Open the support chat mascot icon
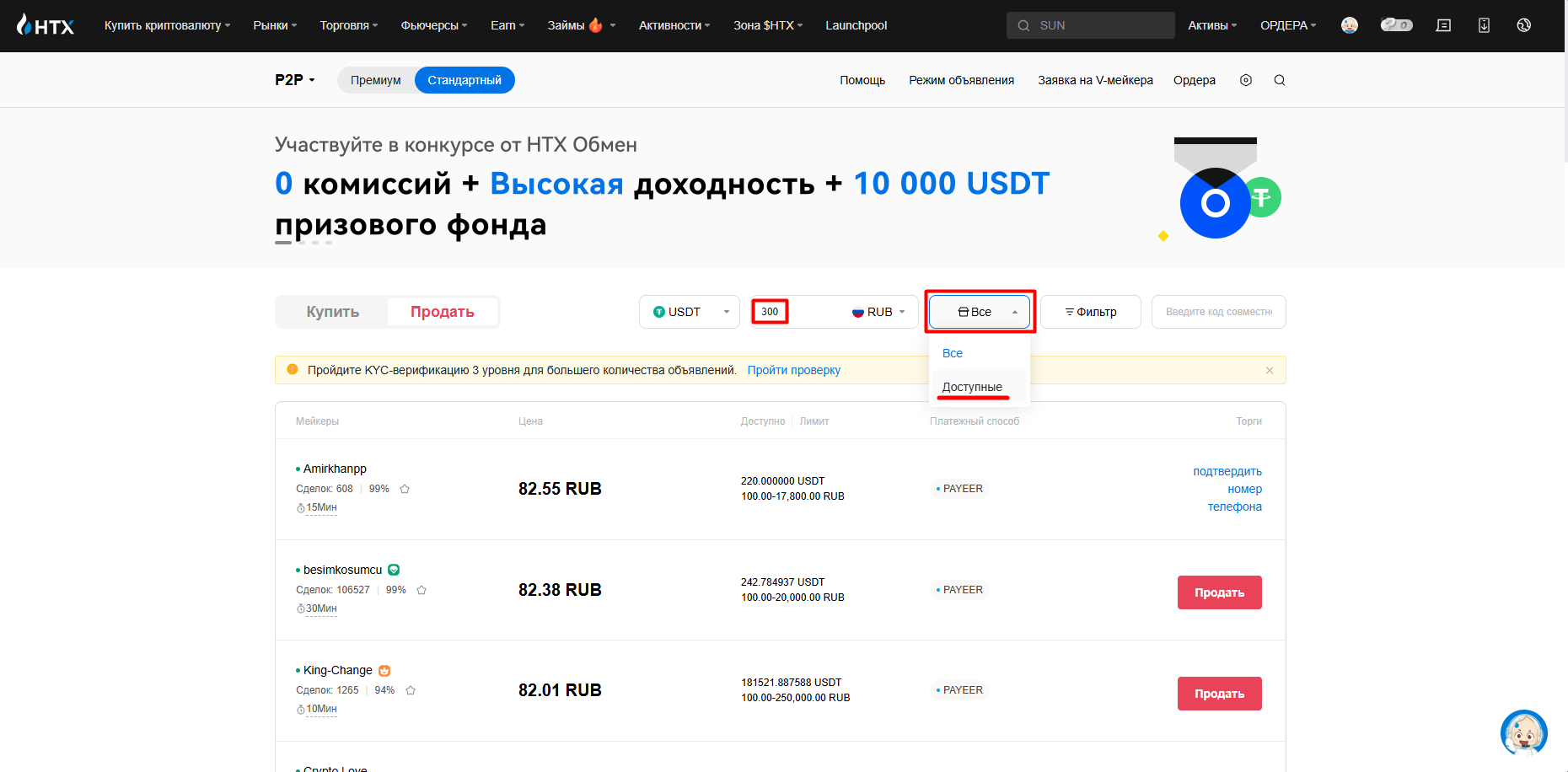Viewport: 1568px width, 772px height. pos(1523,733)
